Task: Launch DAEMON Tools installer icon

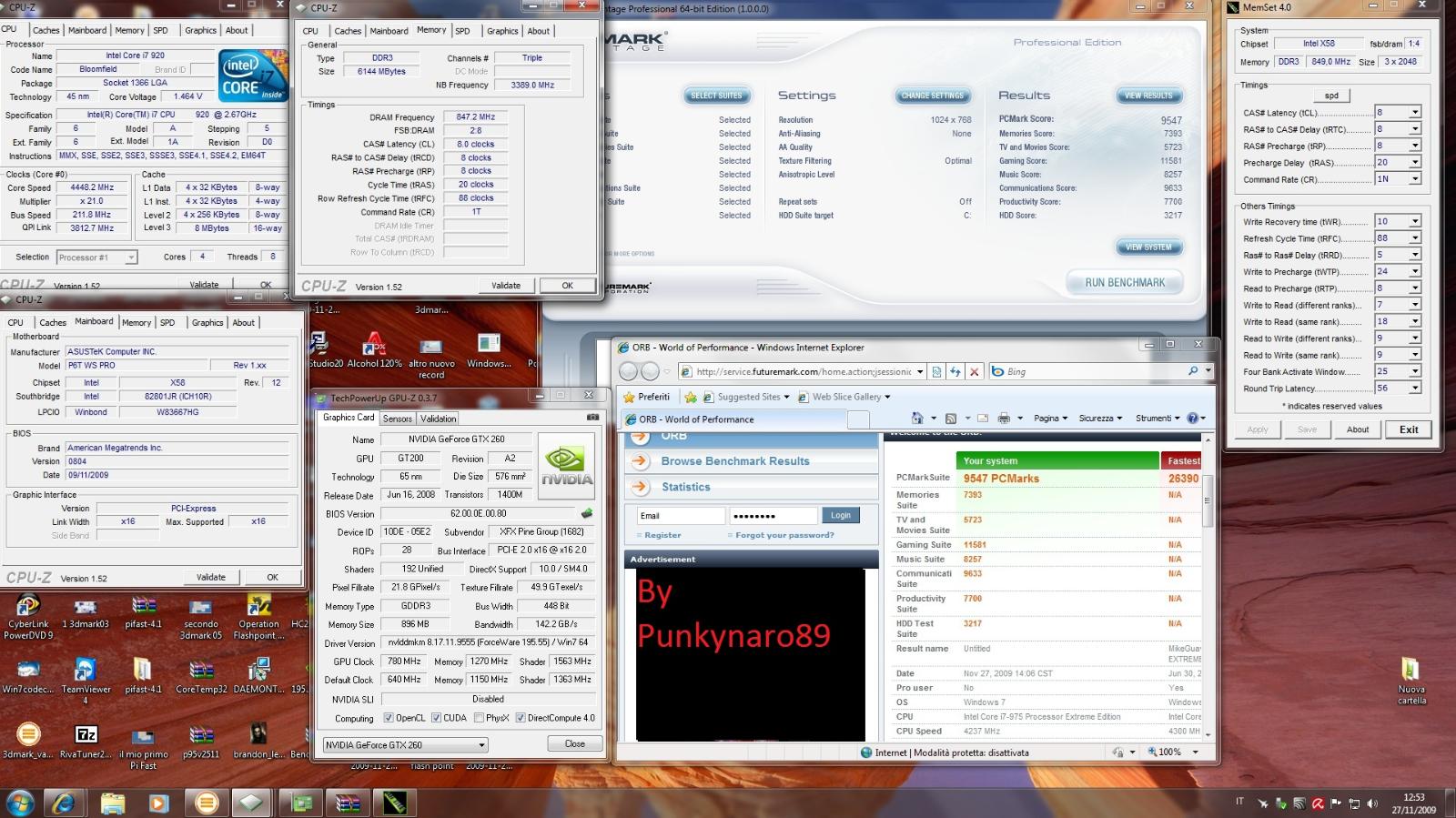Action: [x=258, y=676]
